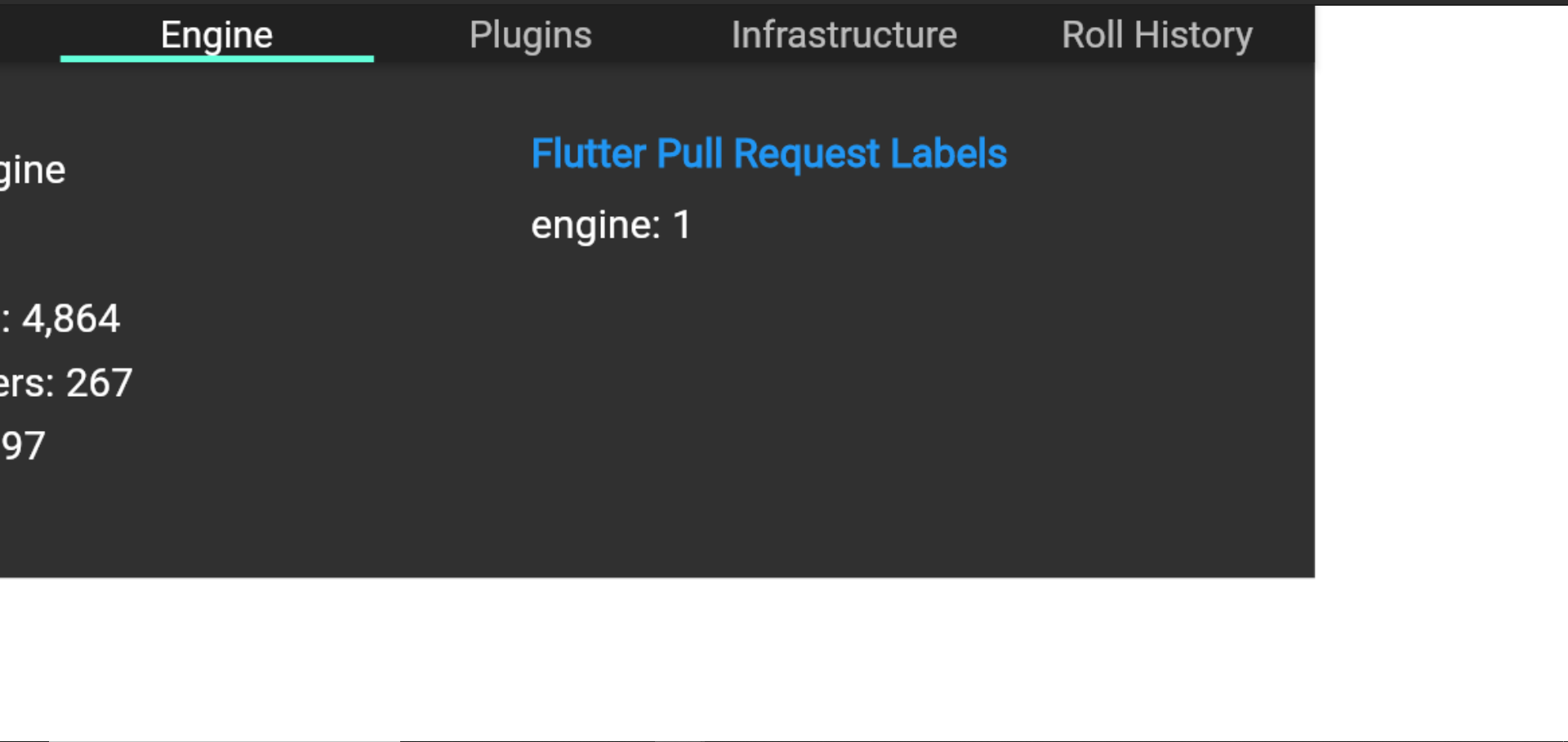The height and width of the screenshot is (742, 1568).
Task: Click the blue Flutter Pull Request Labels heading
Action: tap(768, 153)
